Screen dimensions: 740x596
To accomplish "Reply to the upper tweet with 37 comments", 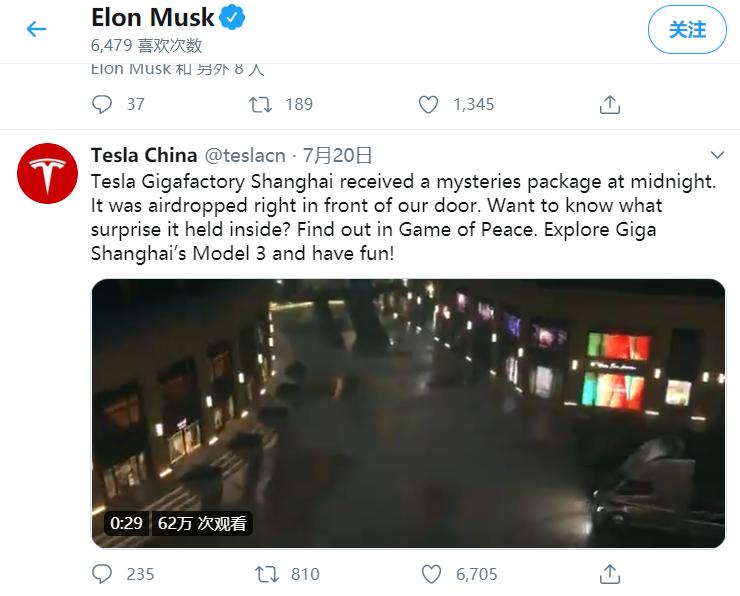I will coord(102,103).
